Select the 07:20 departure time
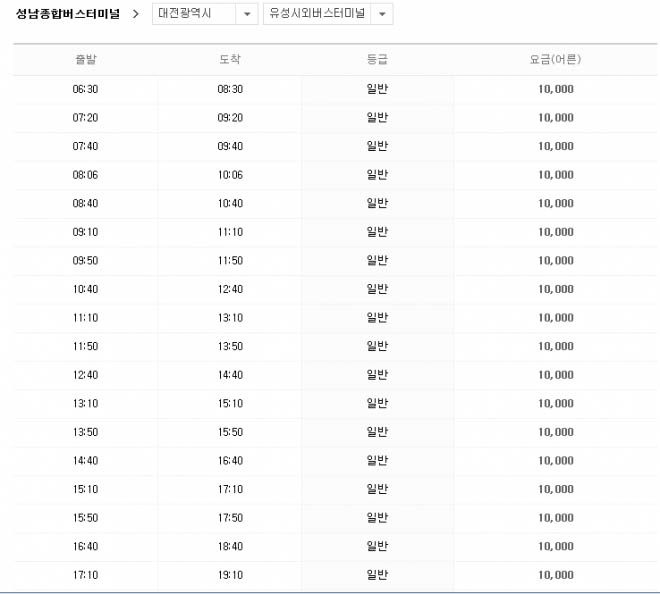660x594 pixels. pos(85,117)
